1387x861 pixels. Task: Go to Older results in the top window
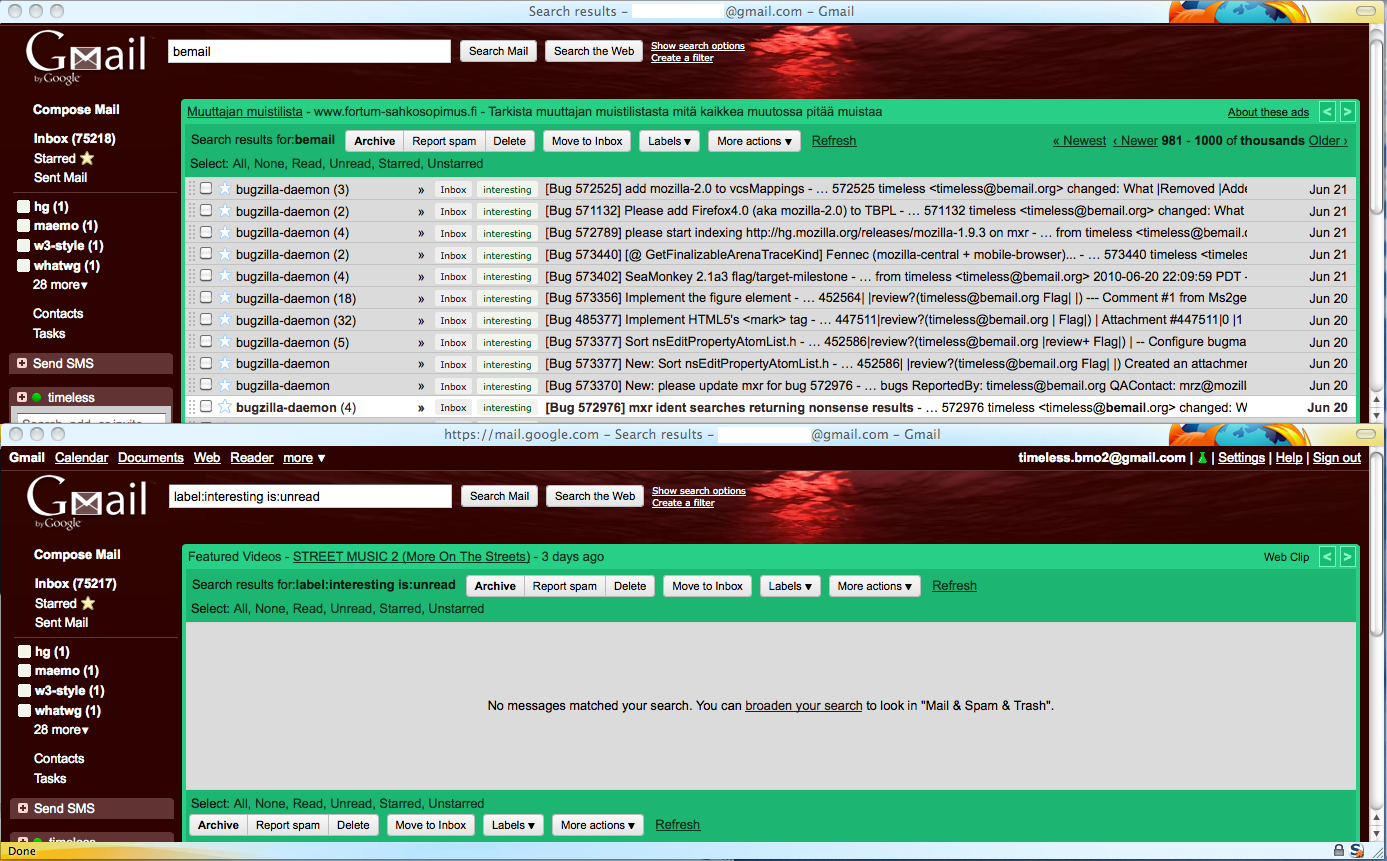1328,141
